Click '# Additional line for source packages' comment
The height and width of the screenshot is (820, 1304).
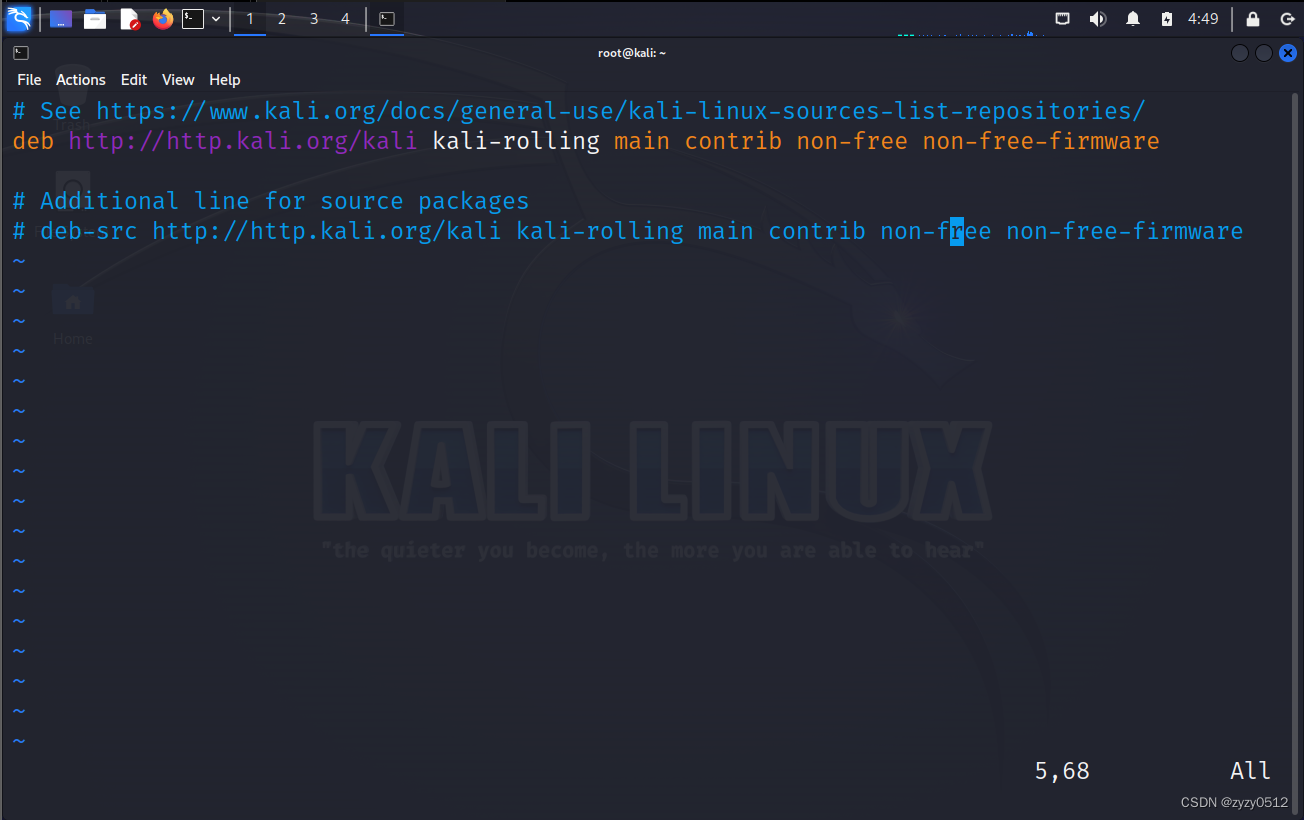click(x=271, y=201)
